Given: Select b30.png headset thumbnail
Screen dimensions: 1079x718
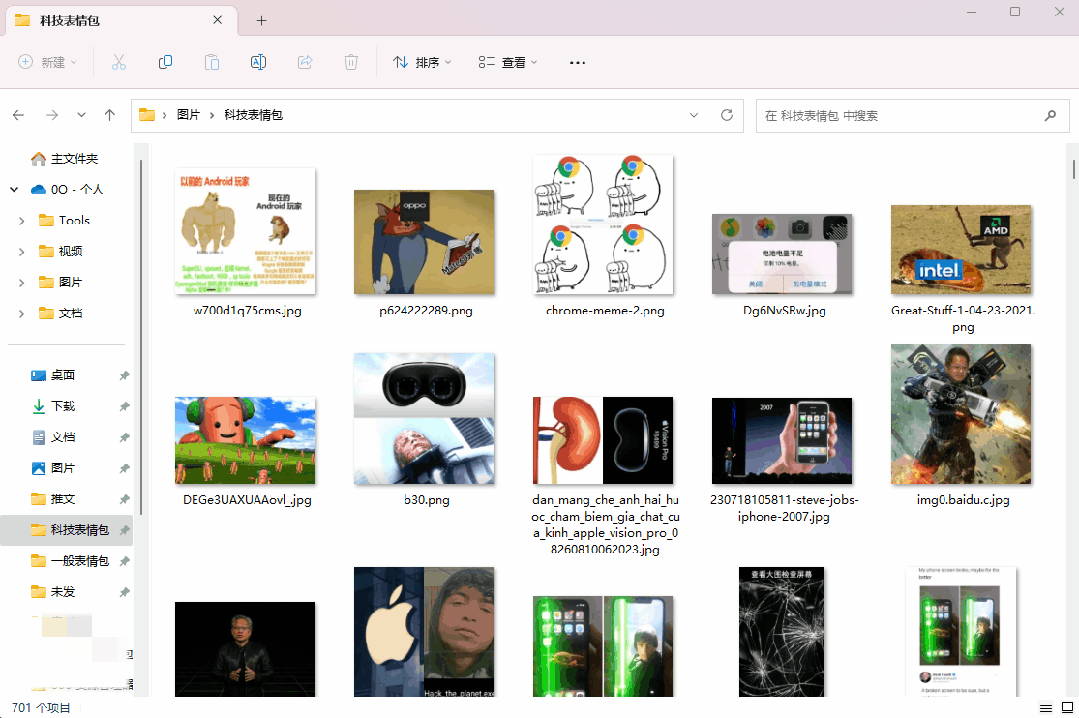Looking at the screenshot, I should [x=424, y=419].
